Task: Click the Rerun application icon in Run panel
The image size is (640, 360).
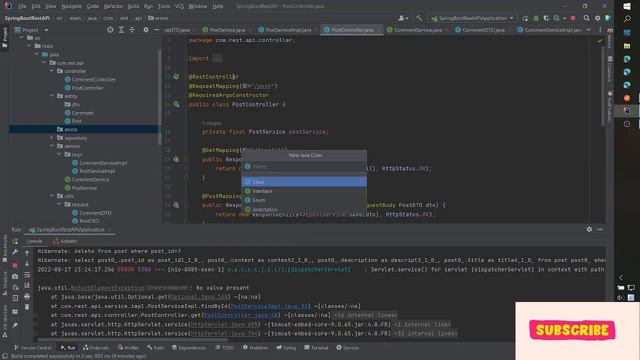Action: [x=15, y=242]
